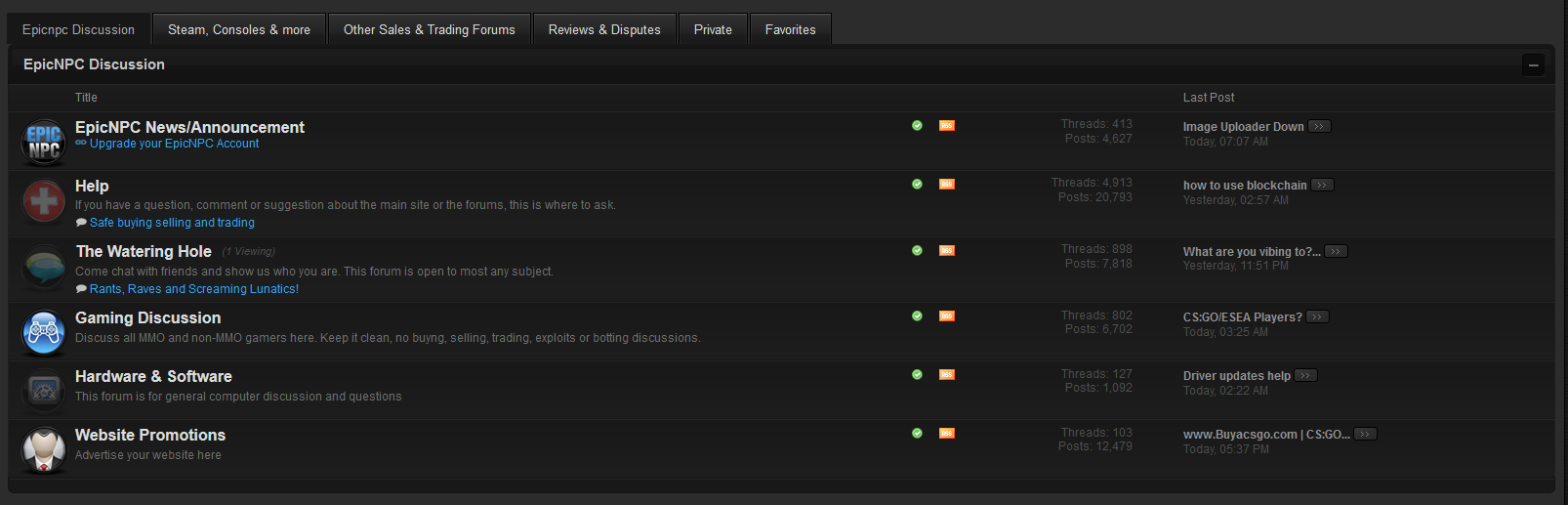Viewport: 1568px width, 505px height.
Task: Click the green check in Hardware & Software row
Action: coord(917,374)
